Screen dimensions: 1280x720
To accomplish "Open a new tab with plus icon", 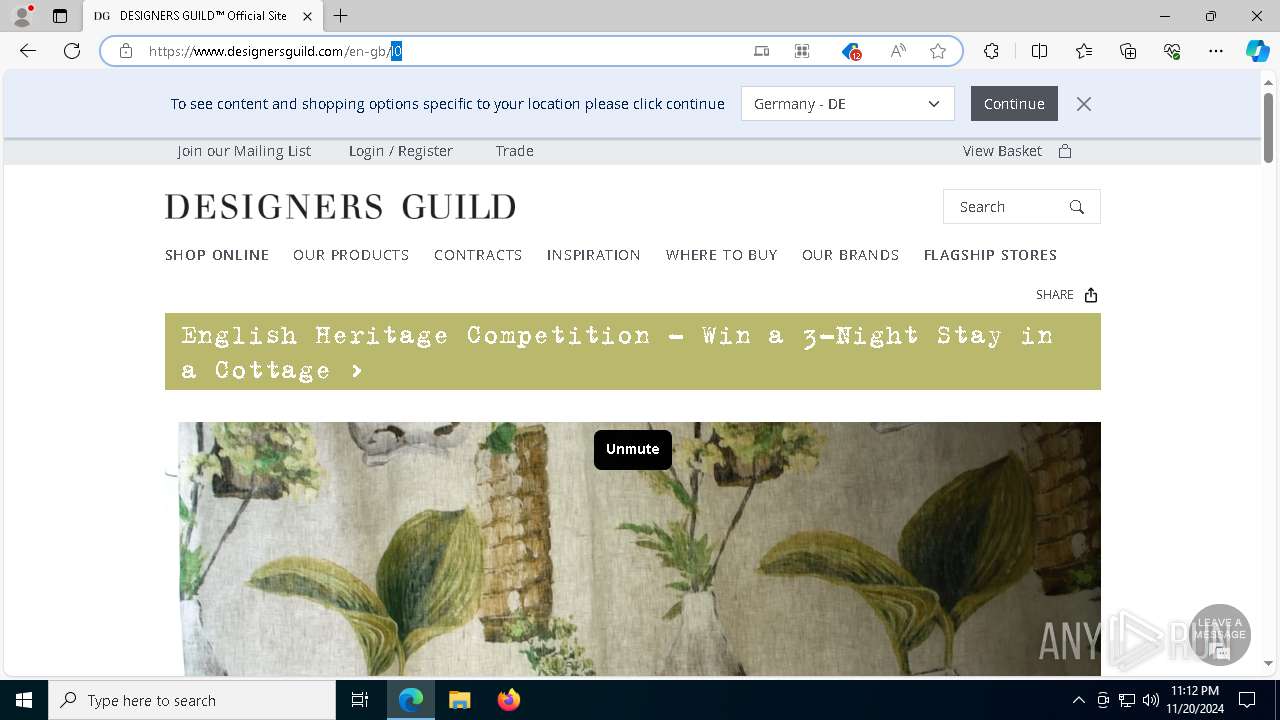I will click(341, 16).
